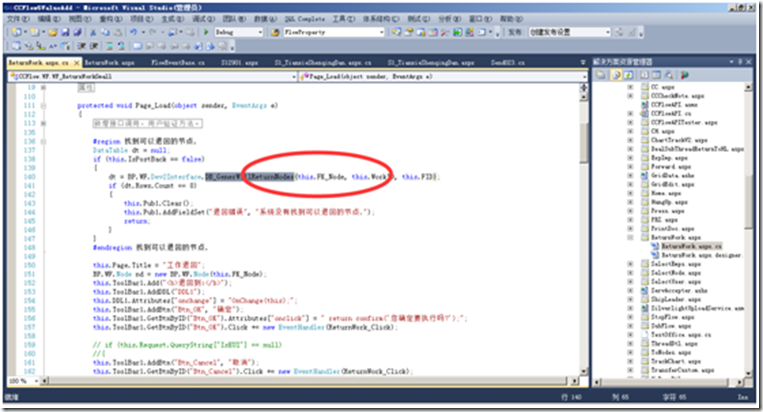Open the 调试 menu
Image resolution: width=763 pixels, height=412 pixels.
click(x=203, y=19)
